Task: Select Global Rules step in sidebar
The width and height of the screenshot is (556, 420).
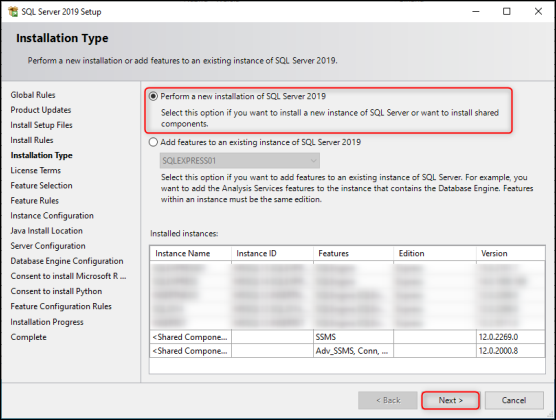Action: point(33,95)
